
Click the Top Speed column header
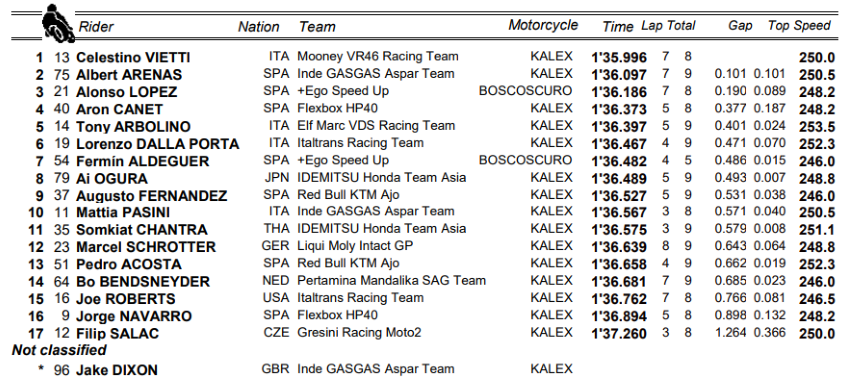pos(799,26)
